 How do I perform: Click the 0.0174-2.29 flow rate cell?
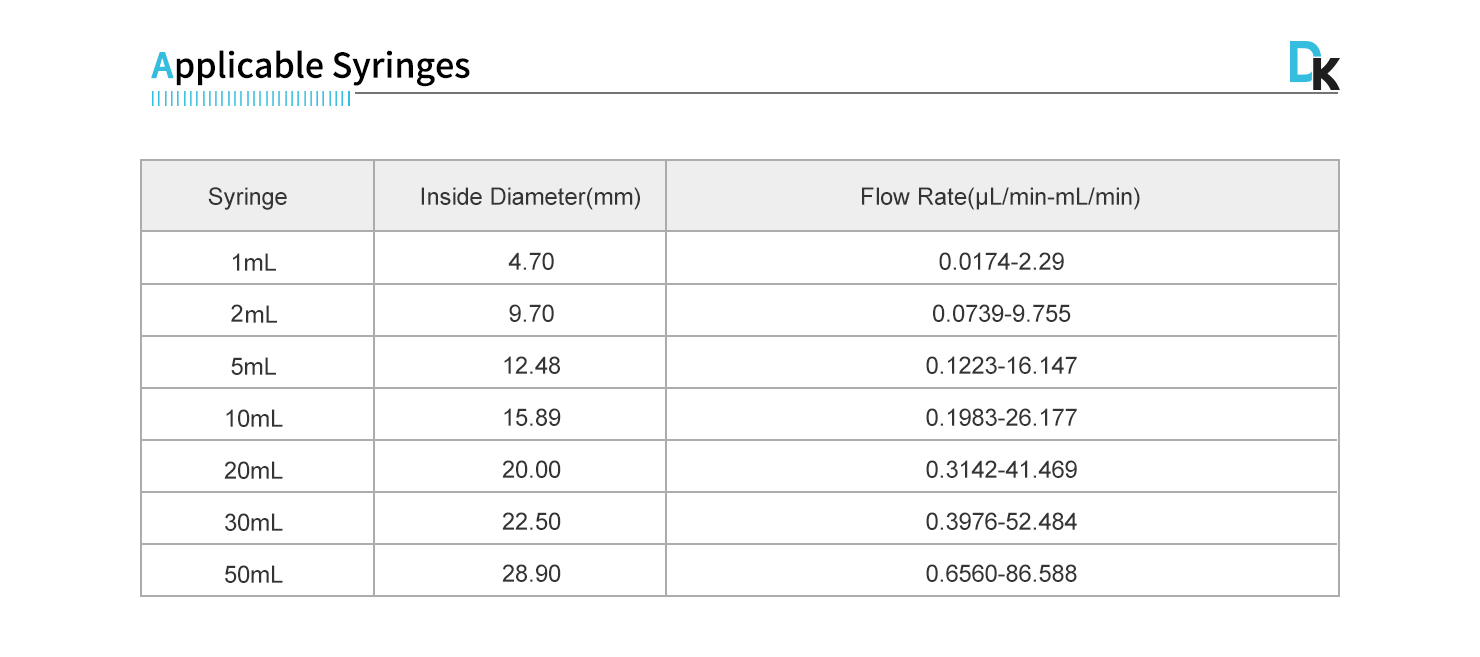click(x=1001, y=262)
